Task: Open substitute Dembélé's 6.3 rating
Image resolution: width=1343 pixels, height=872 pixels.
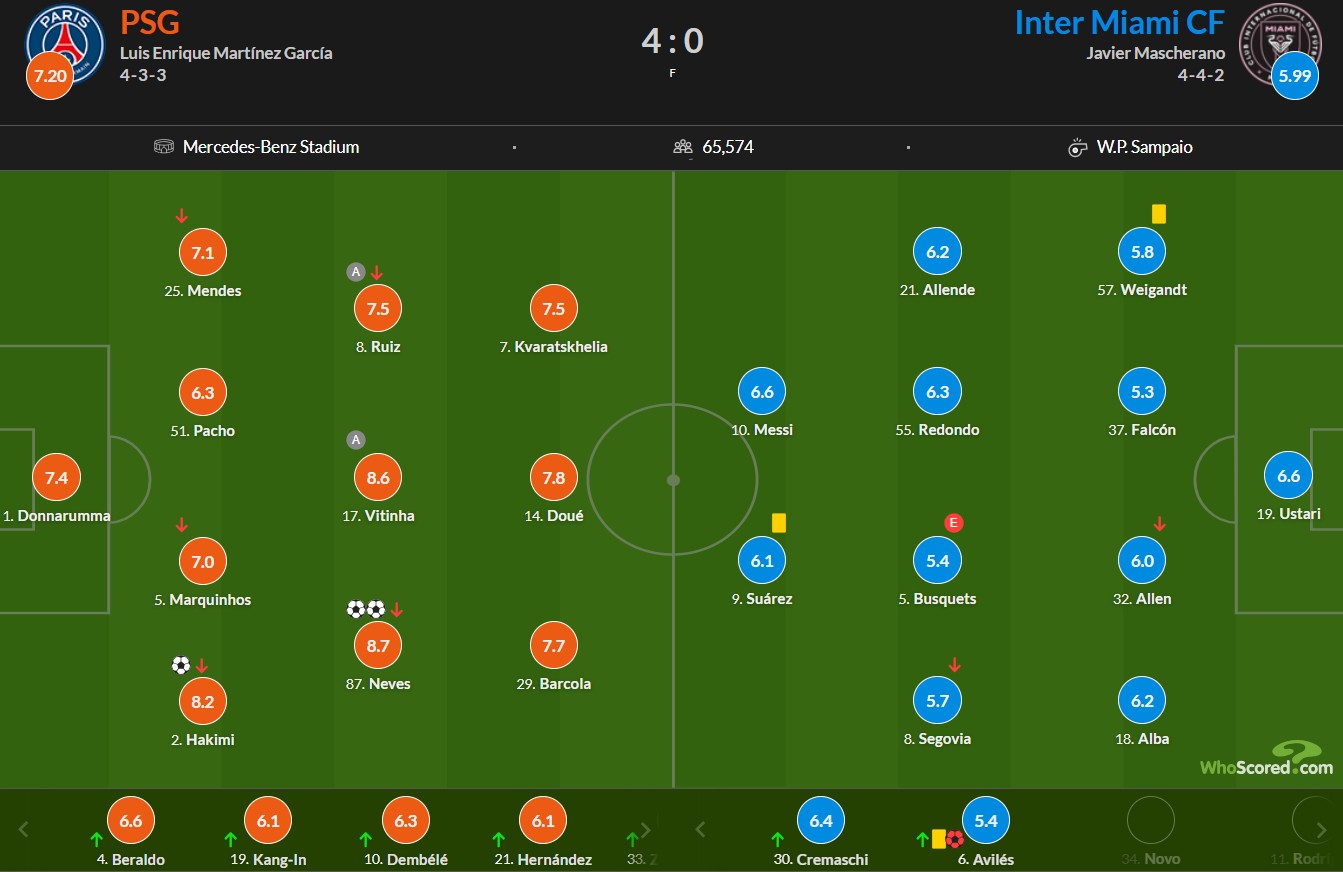Action: [x=408, y=821]
